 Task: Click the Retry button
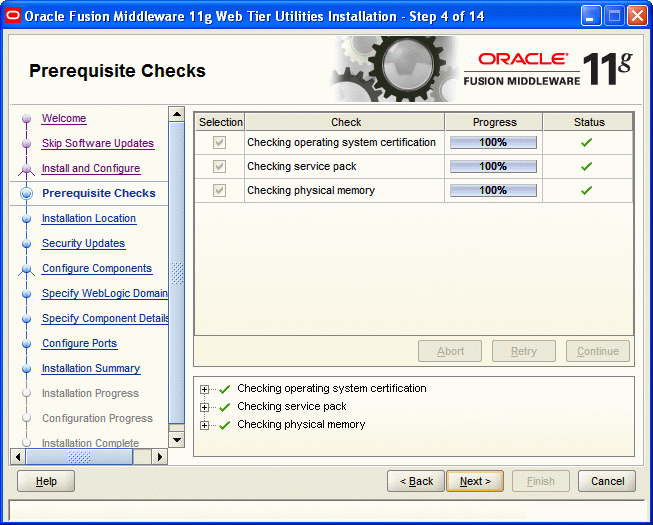pos(524,351)
